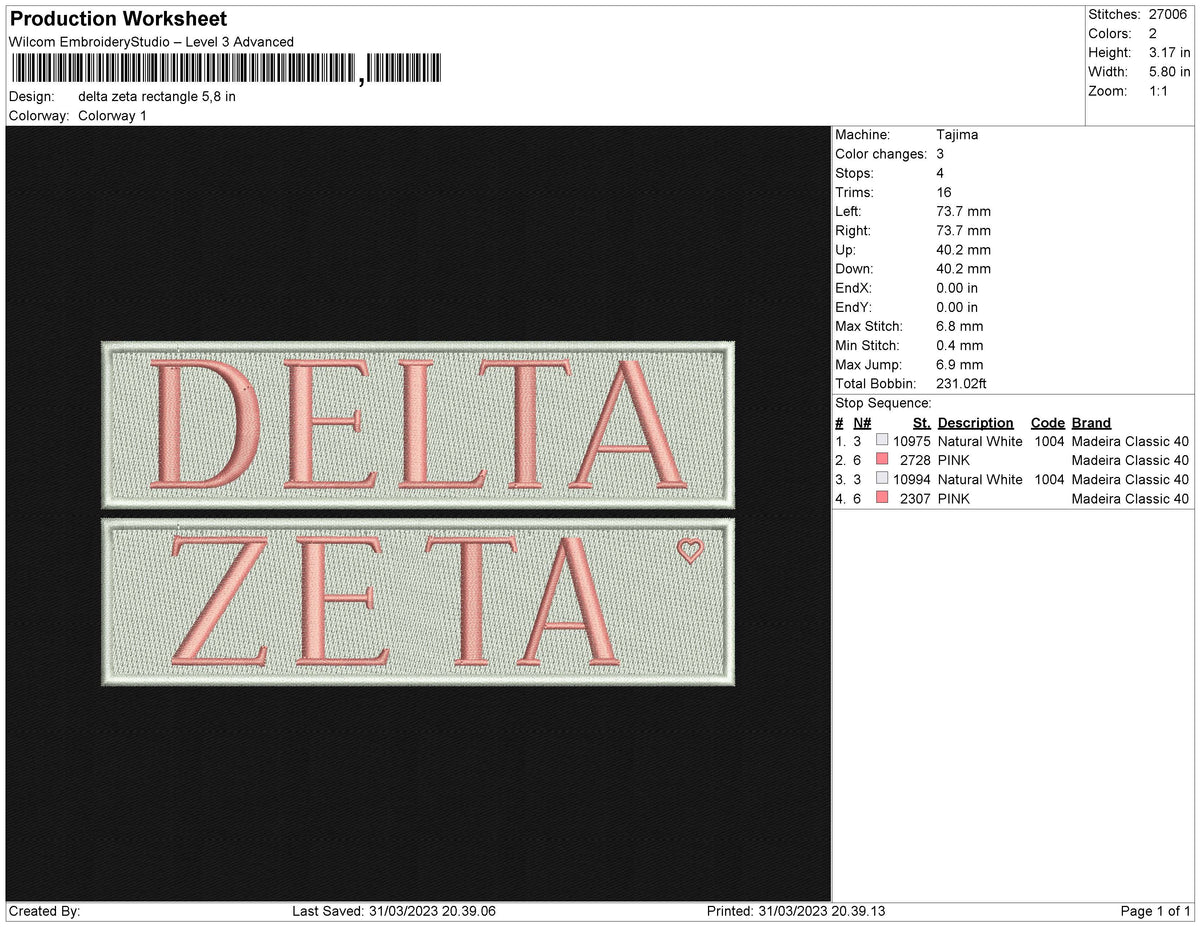Click the ZETA patch preview

coord(416,601)
